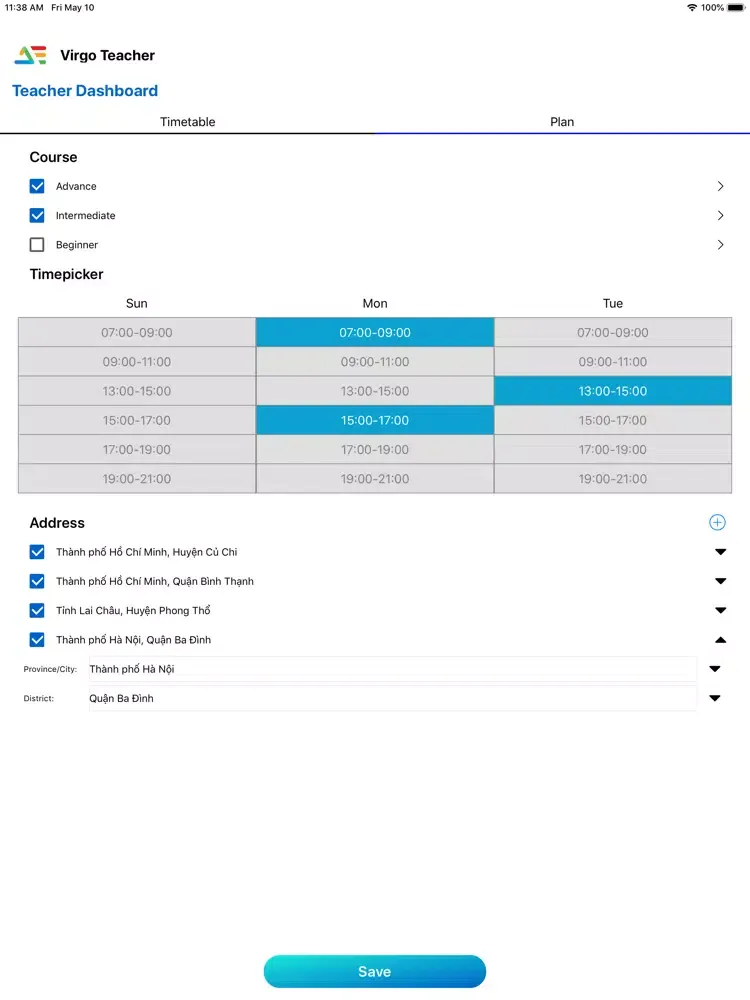Image resolution: width=750 pixels, height=1000 pixels.
Task: Uncheck the Advance course checkbox
Action: click(37, 186)
